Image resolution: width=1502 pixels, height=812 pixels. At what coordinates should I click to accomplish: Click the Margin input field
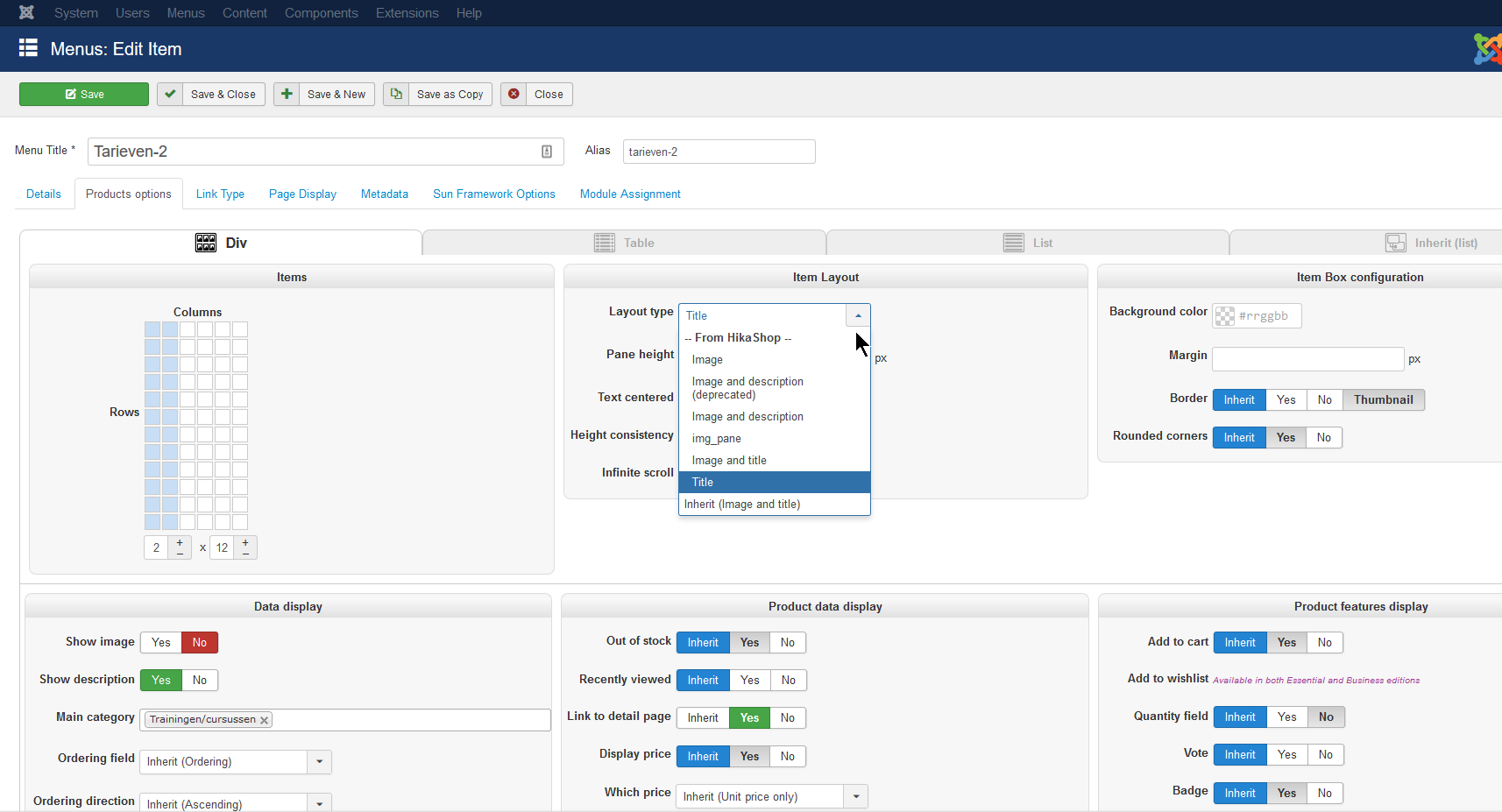coord(1308,359)
